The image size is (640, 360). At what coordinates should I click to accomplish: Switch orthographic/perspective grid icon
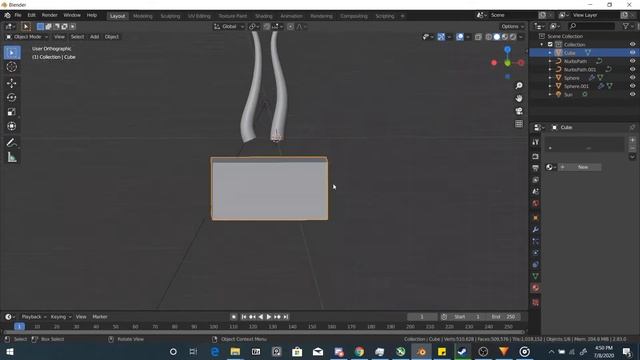pyautogui.click(x=519, y=124)
